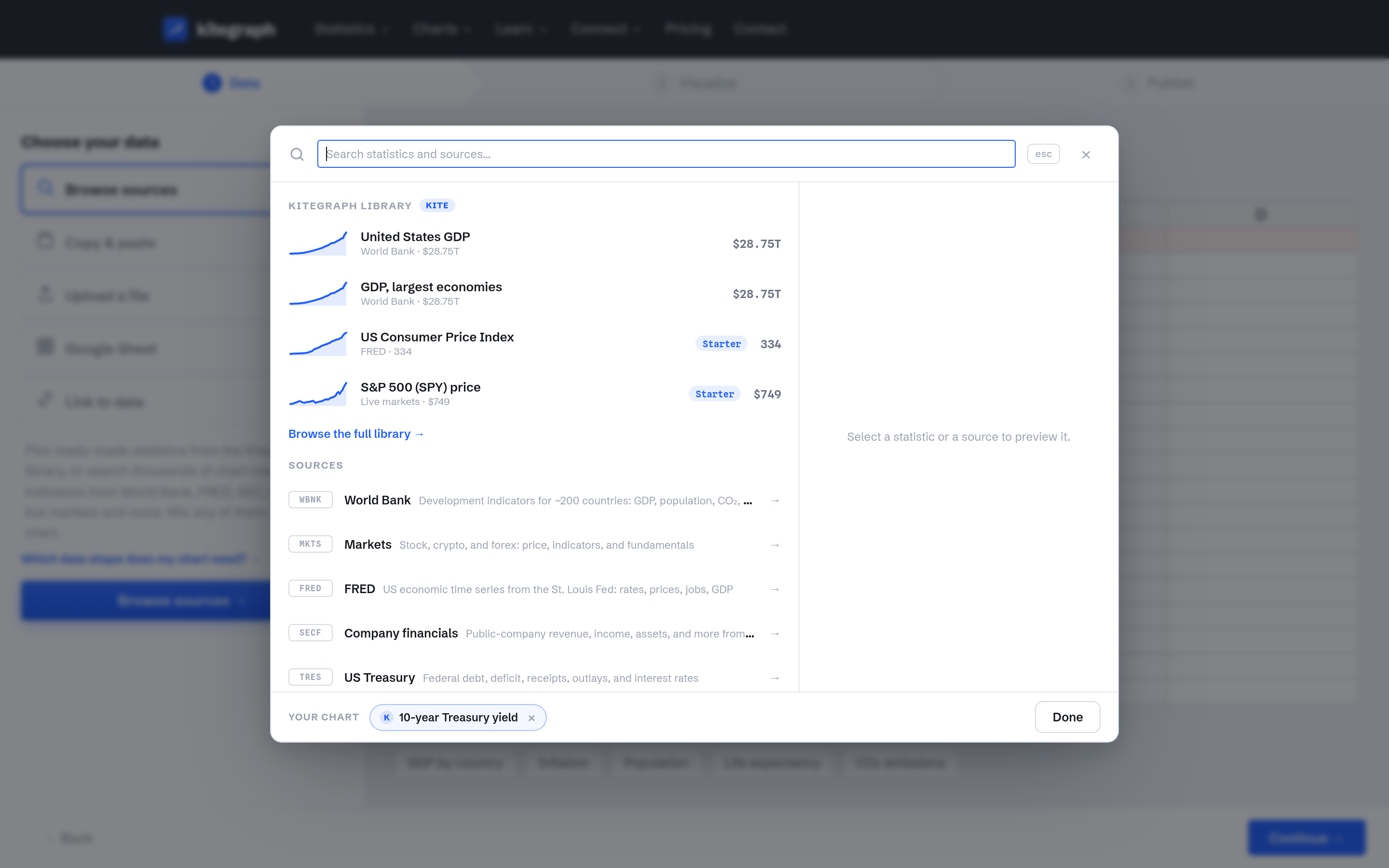Click the K icon in chart chip
The width and height of the screenshot is (1389, 868).
386,718
